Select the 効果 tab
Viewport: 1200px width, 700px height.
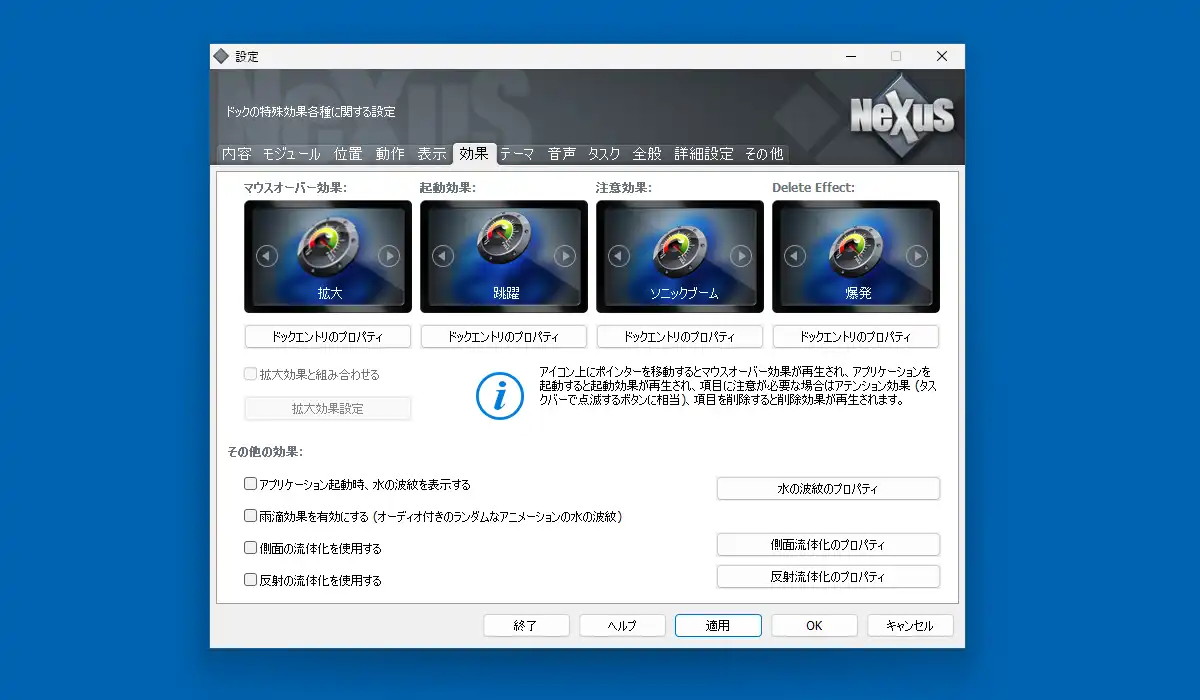(474, 153)
